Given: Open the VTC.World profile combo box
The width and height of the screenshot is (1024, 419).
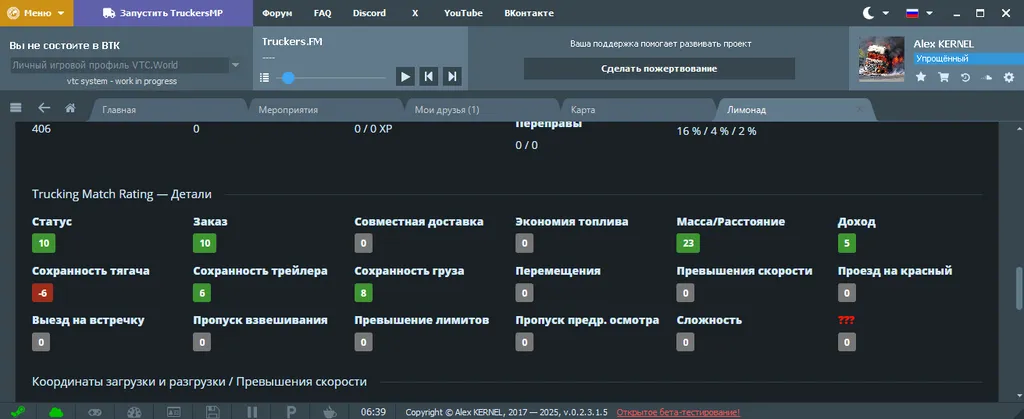Looking at the screenshot, I should click(x=125, y=65).
